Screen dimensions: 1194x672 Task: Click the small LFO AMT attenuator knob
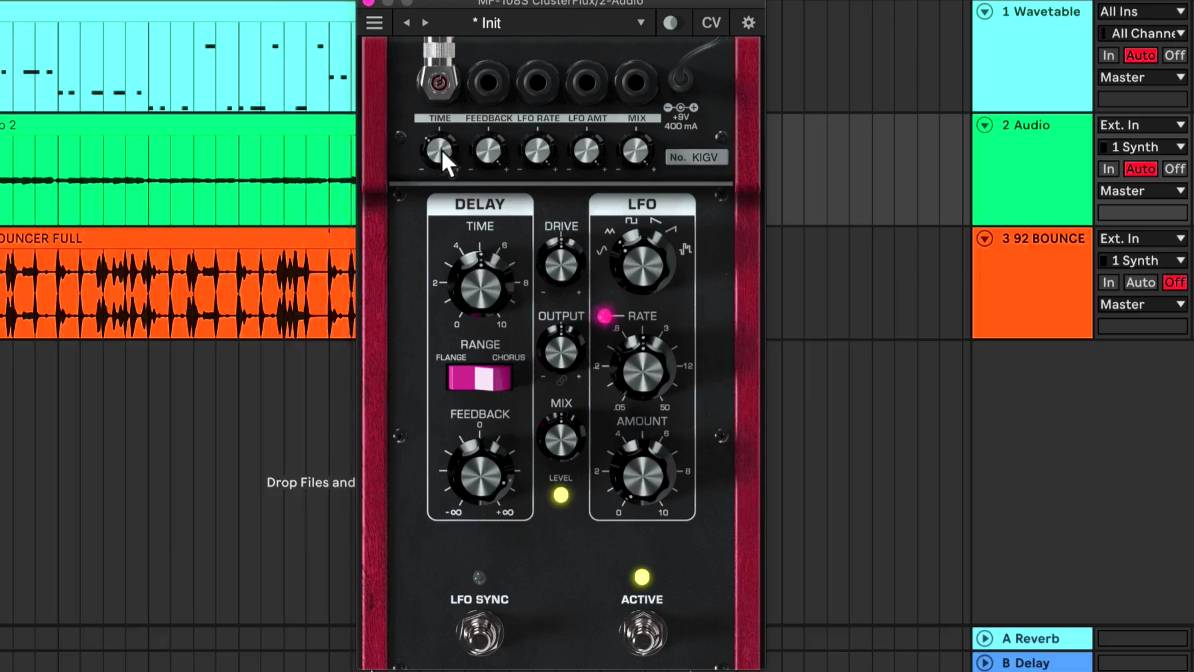pos(586,150)
